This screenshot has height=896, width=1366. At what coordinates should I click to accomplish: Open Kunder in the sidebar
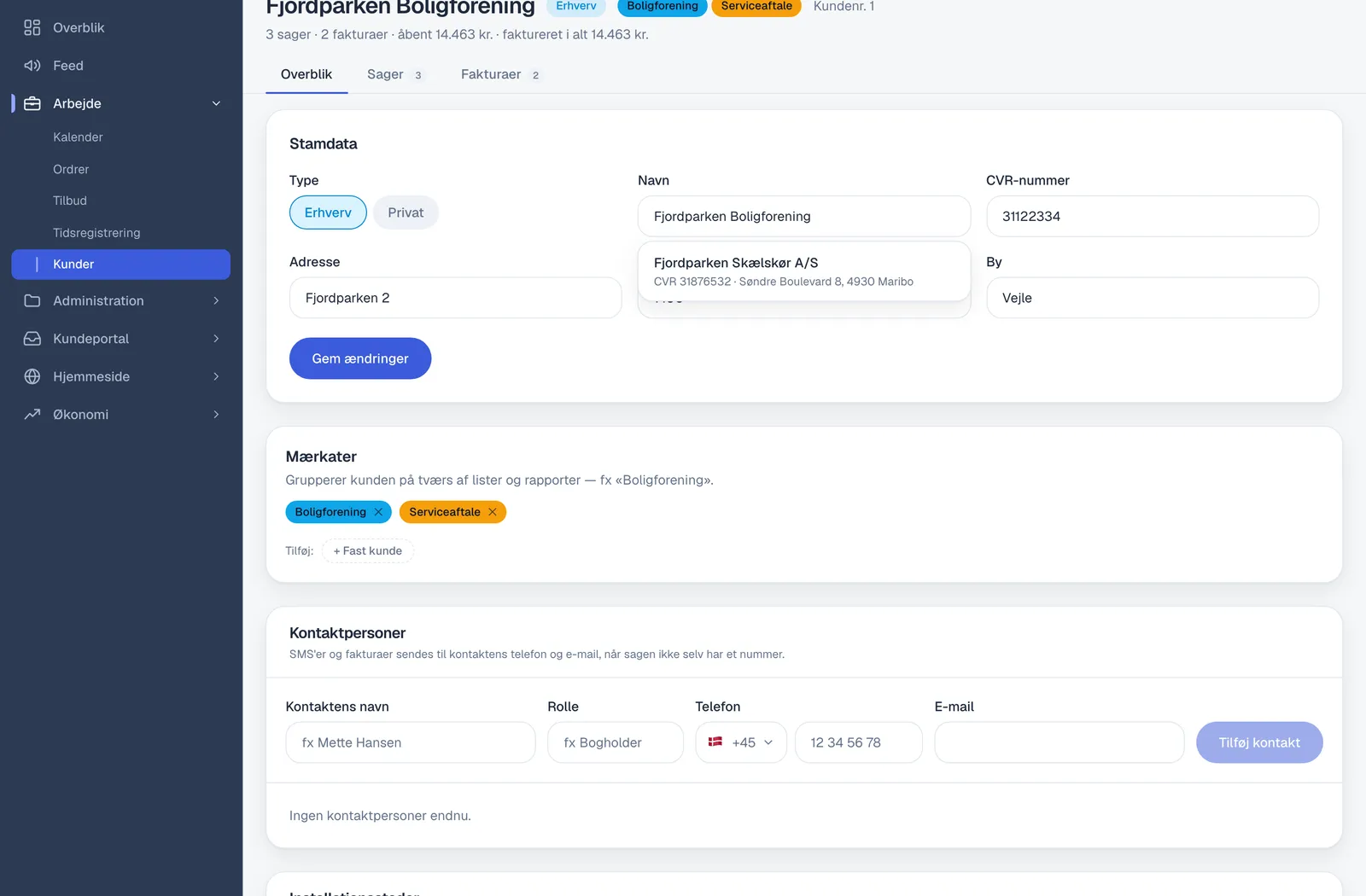pos(120,265)
